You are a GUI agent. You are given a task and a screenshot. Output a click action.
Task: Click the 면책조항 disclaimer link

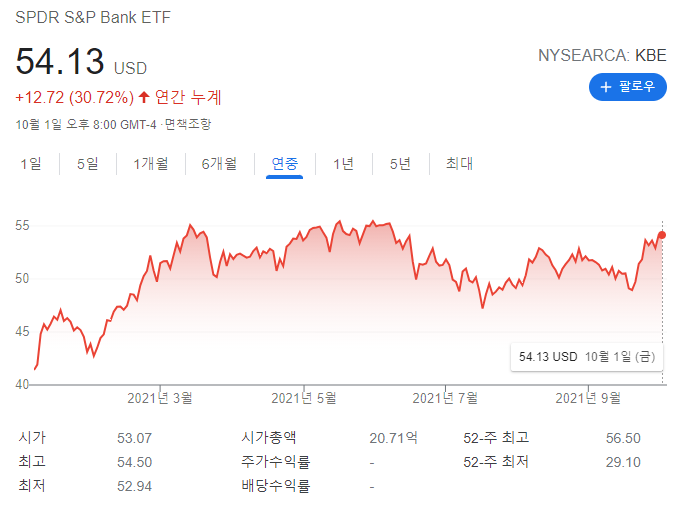point(188,125)
